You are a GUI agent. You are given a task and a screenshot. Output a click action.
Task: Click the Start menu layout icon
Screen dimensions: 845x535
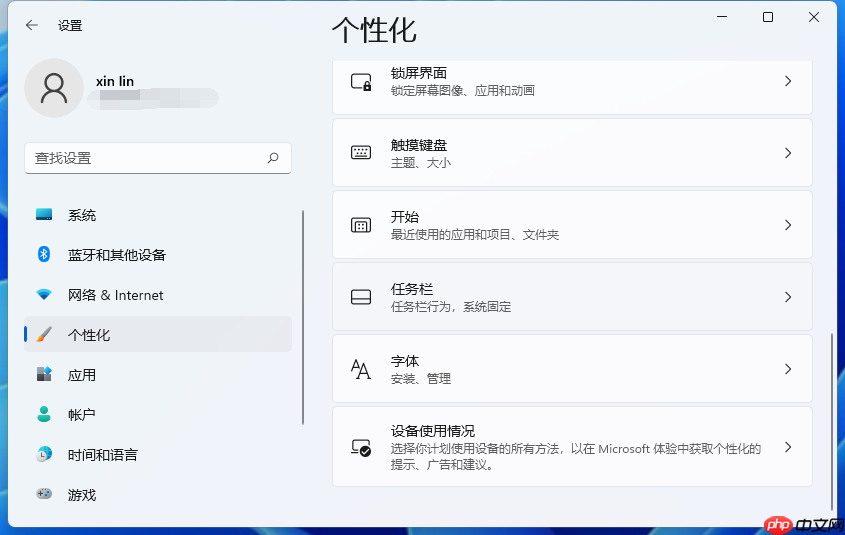point(361,225)
